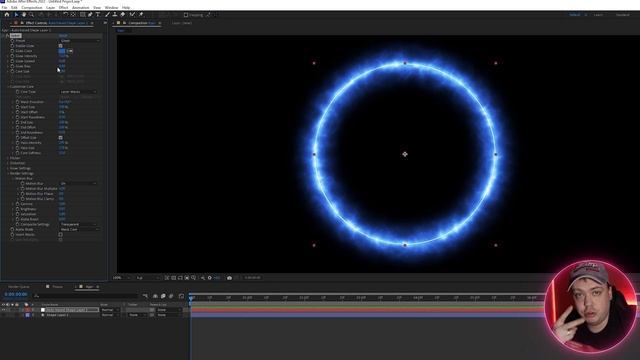Toggle the shy layers icon in timeline
The width and height of the screenshot is (640, 360).
156,296
